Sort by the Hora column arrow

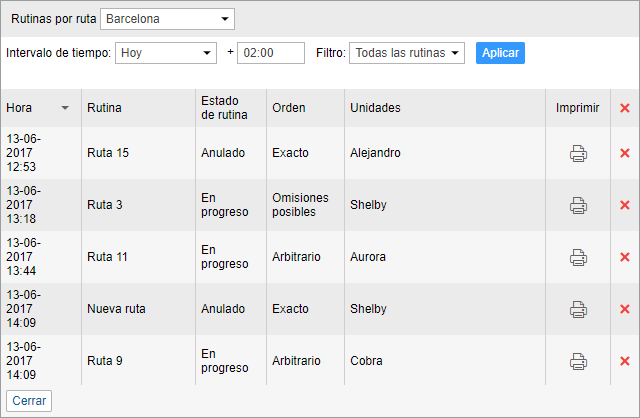[66, 108]
